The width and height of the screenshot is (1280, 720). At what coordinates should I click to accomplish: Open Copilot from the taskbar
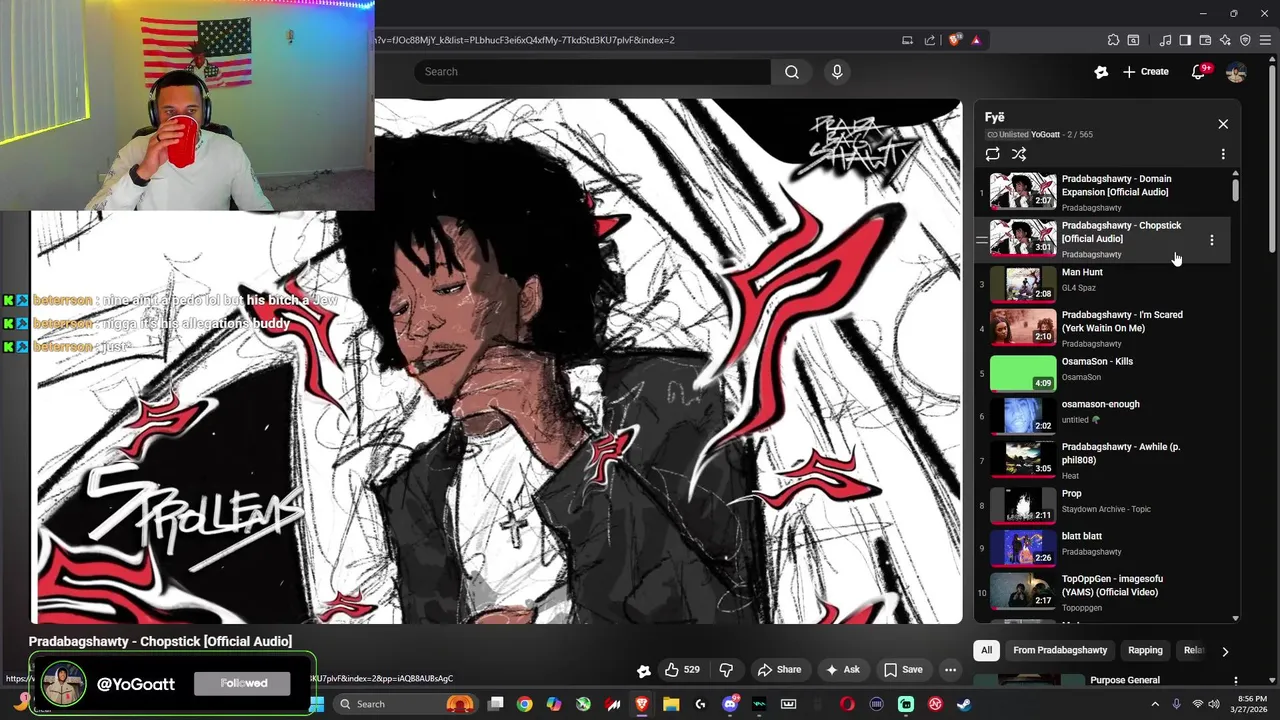coord(554,704)
